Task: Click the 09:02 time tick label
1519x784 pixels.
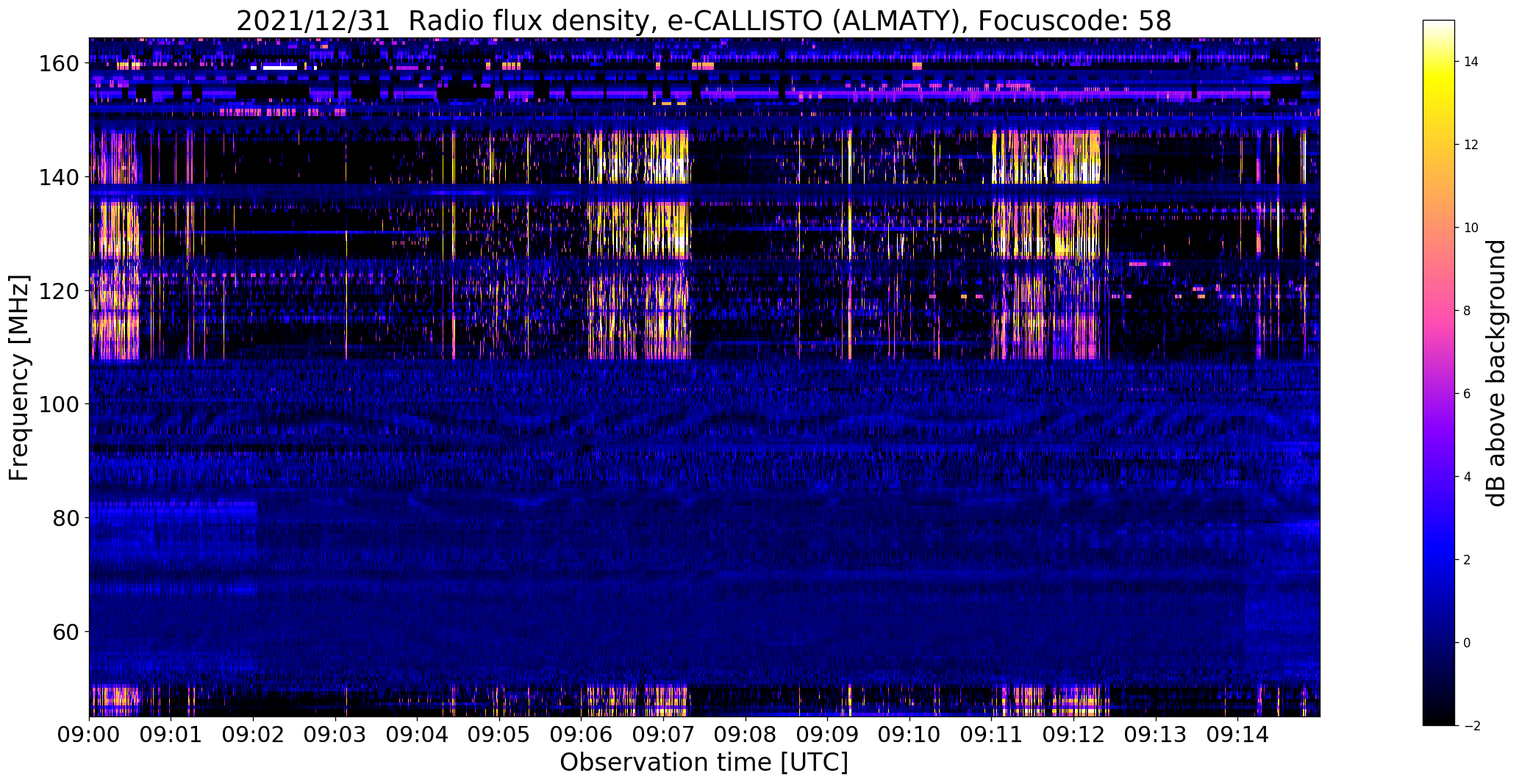Action: click(x=254, y=734)
